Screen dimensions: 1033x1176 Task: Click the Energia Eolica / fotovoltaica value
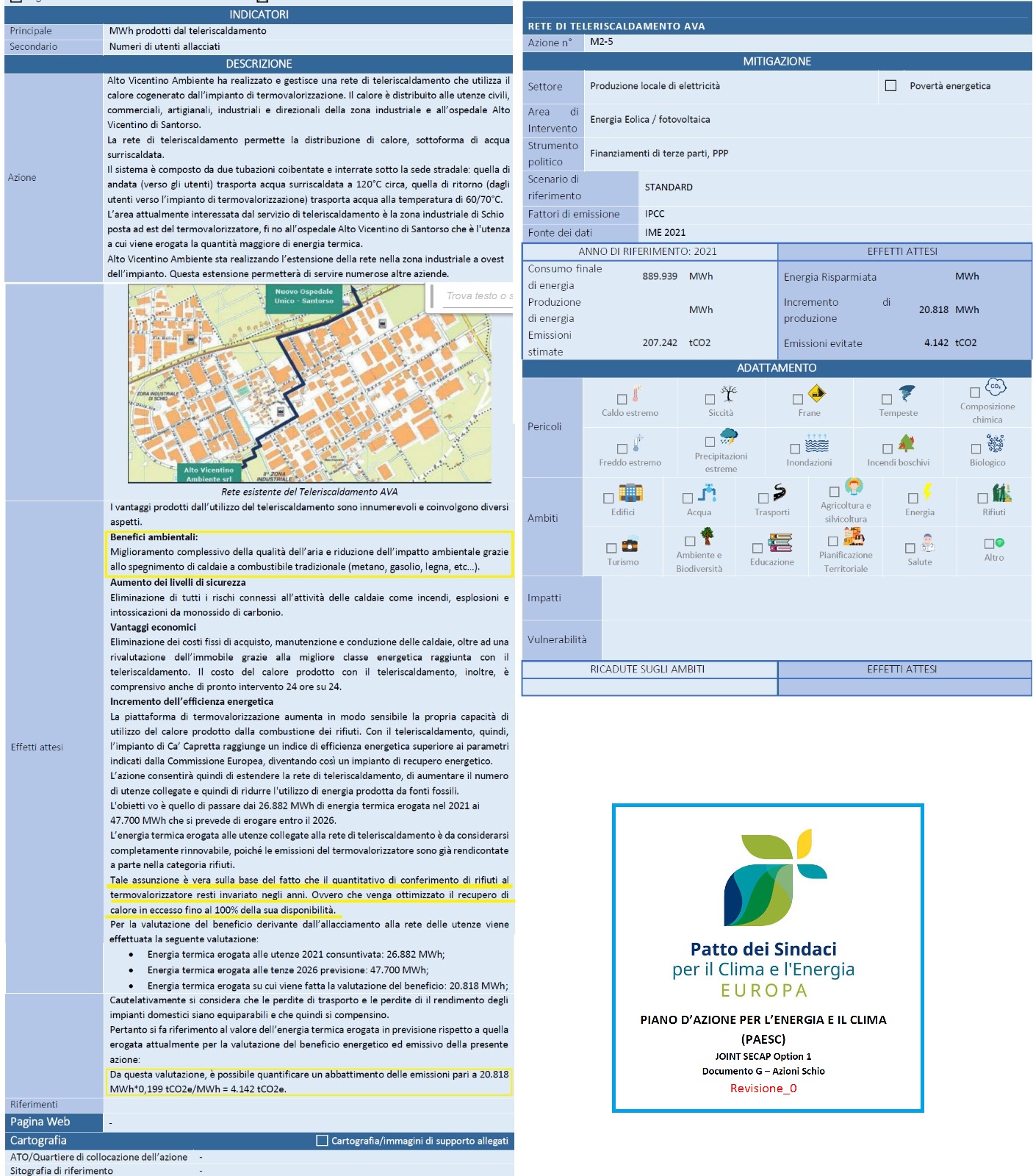point(650,119)
